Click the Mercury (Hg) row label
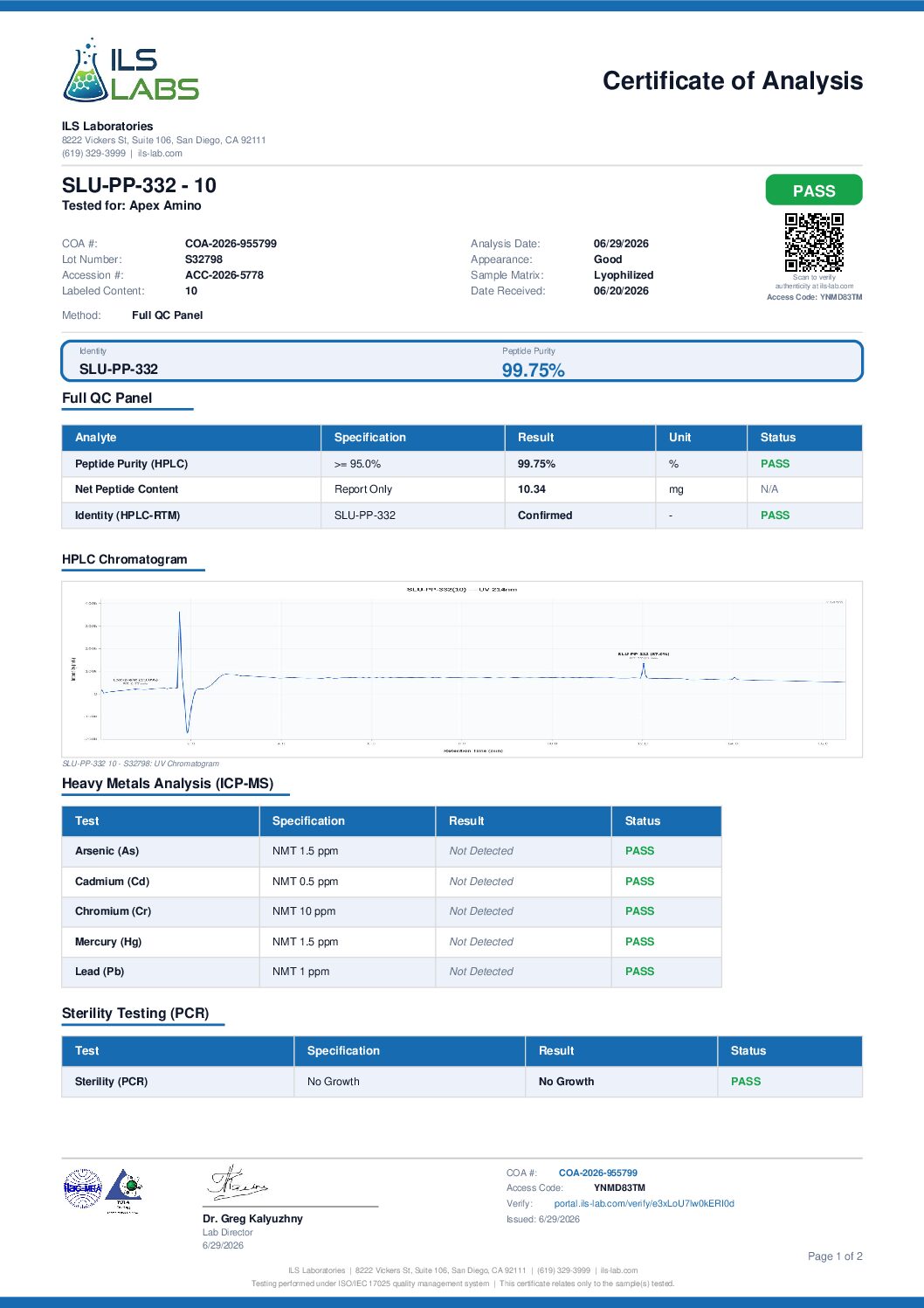Screen dimensions: 924x1308 (x=108, y=942)
